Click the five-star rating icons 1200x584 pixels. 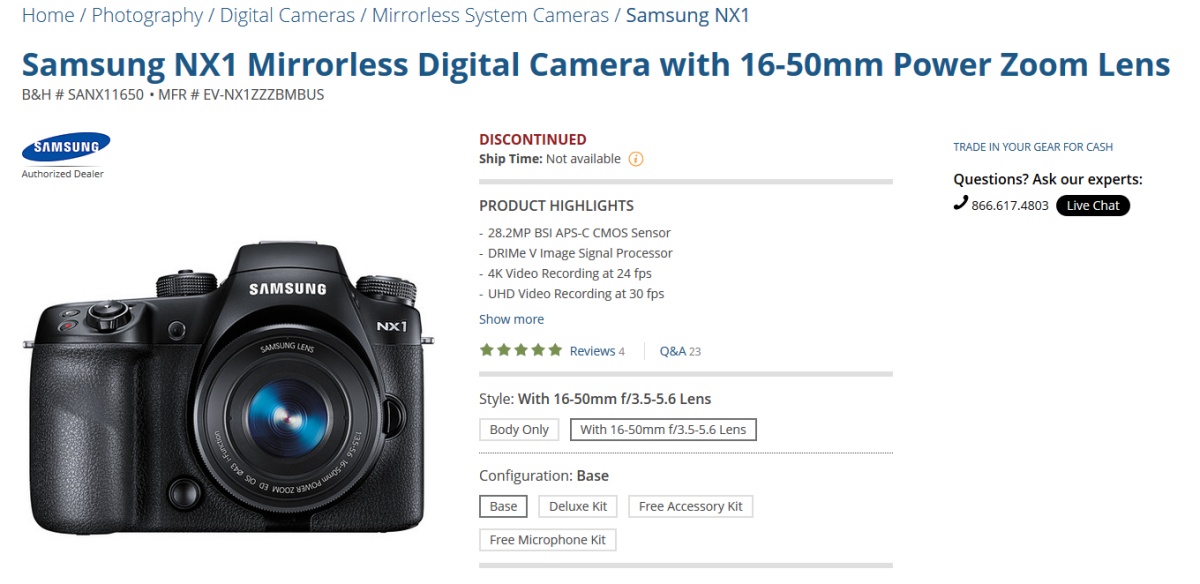click(x=521, y=350)
